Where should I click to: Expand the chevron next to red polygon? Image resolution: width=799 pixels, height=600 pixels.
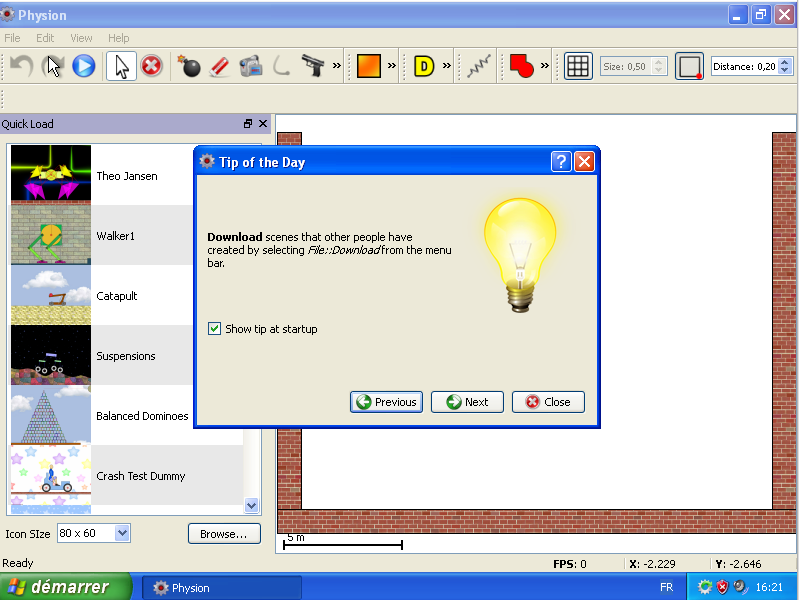pos(545,66)
